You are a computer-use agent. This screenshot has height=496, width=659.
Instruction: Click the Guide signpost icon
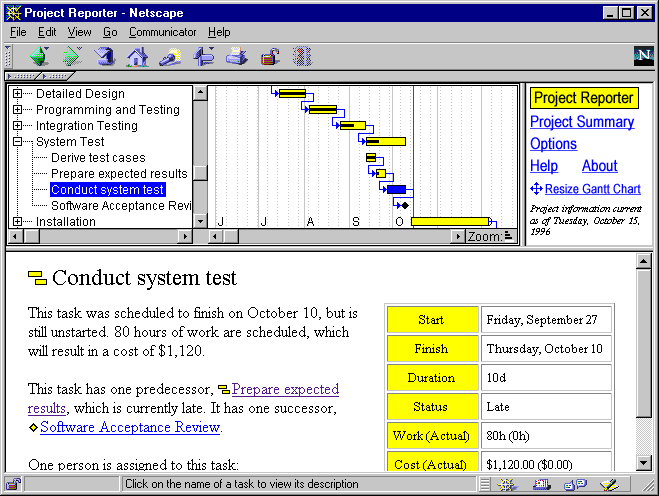point(203,56)
